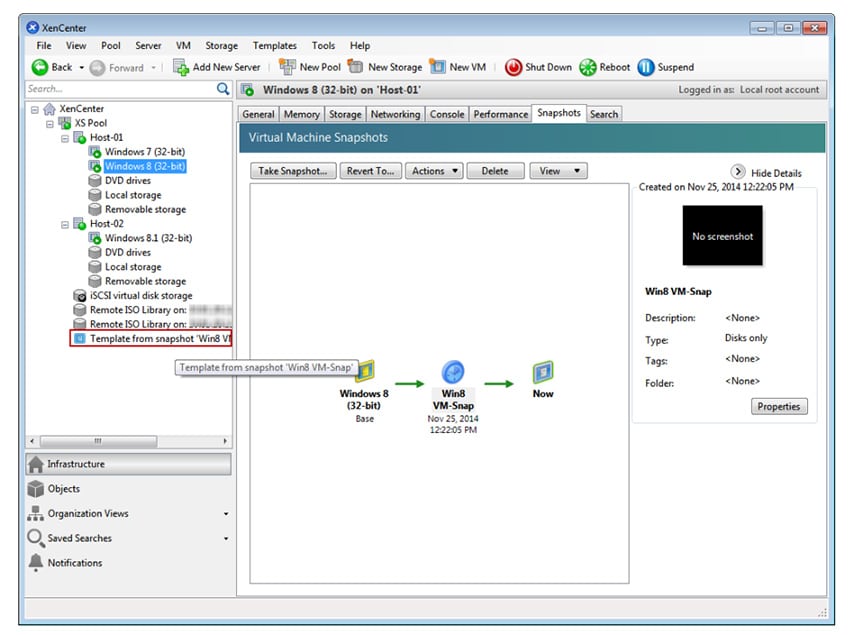This screenshot has width=850, height=635.
Task: Click the red Shut Down icon
Action: 513,67
